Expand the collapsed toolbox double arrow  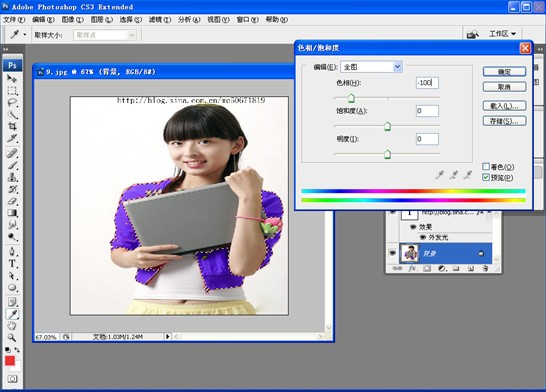5,49
